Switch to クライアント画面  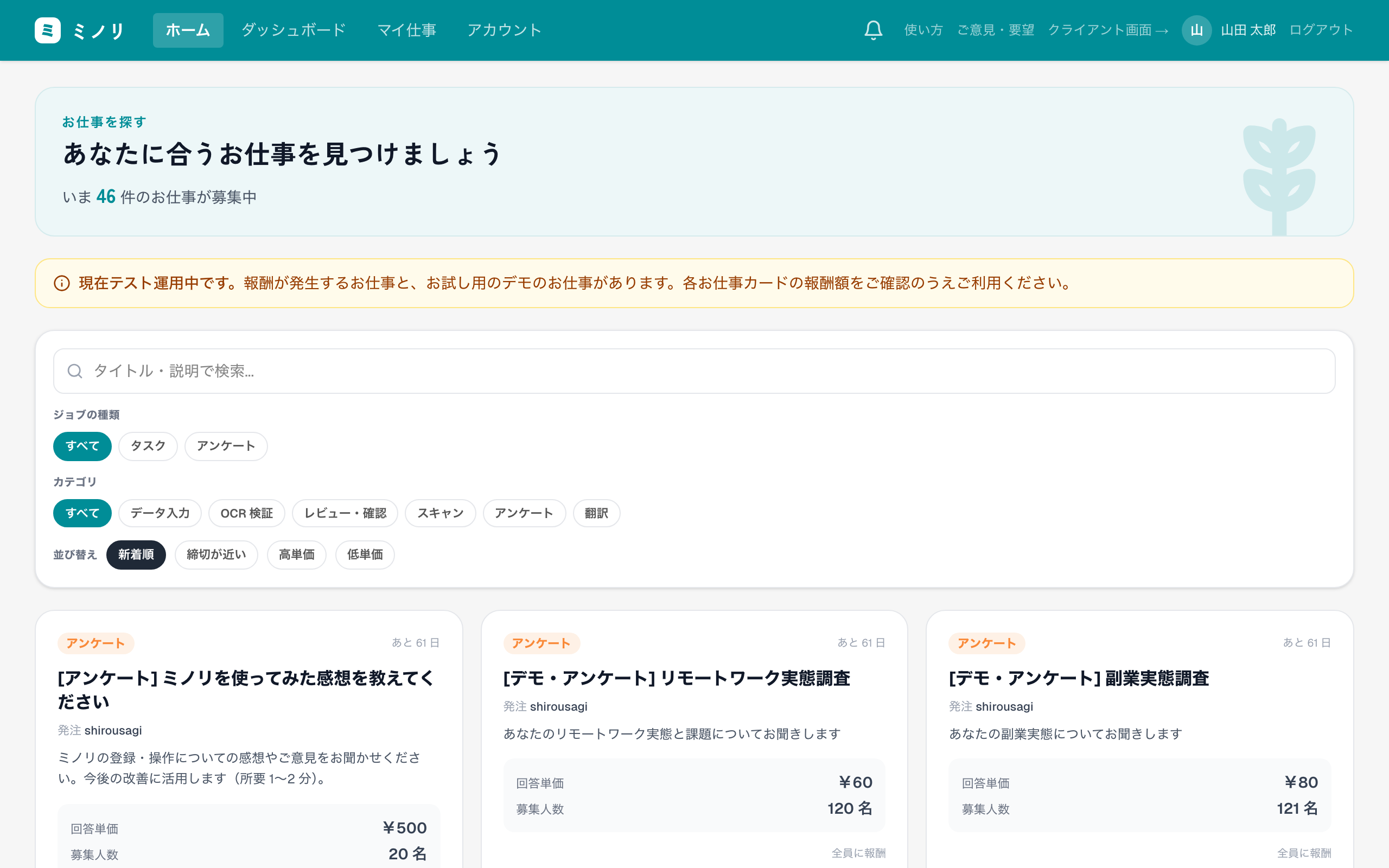click(1108, 30)
